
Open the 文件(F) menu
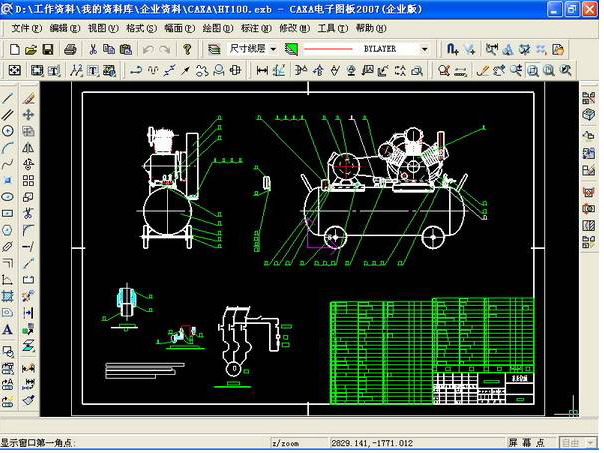pos(26,28)
